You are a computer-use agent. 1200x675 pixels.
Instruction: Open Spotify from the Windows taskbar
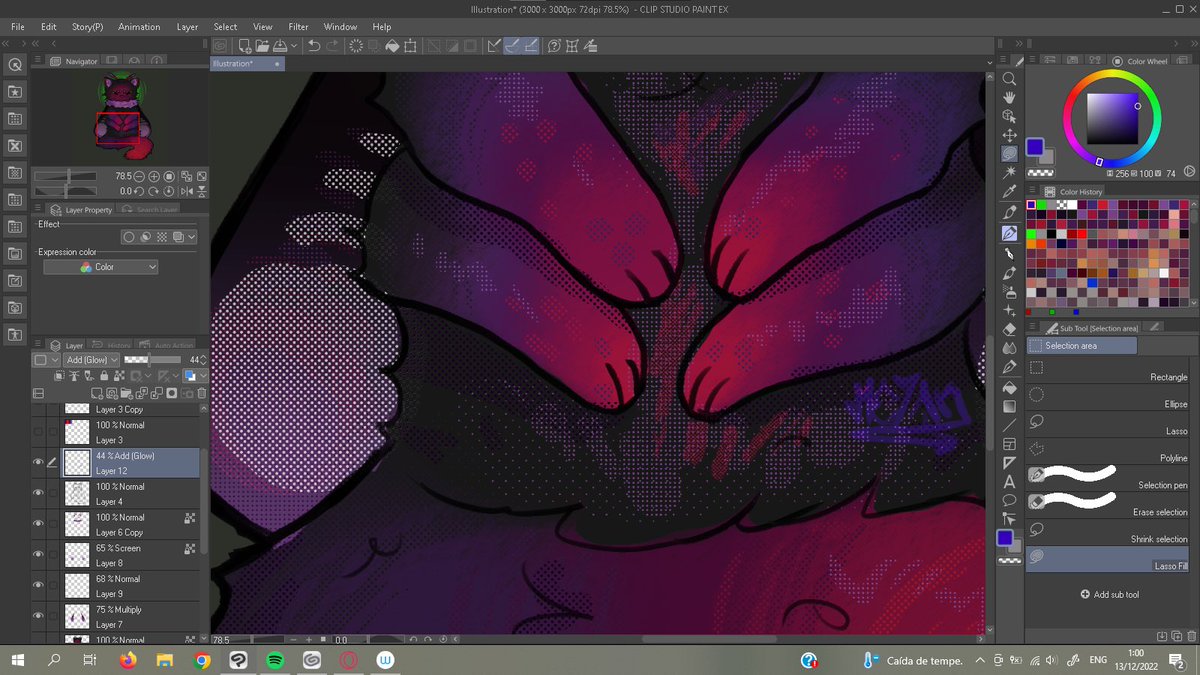pos(275,660)
